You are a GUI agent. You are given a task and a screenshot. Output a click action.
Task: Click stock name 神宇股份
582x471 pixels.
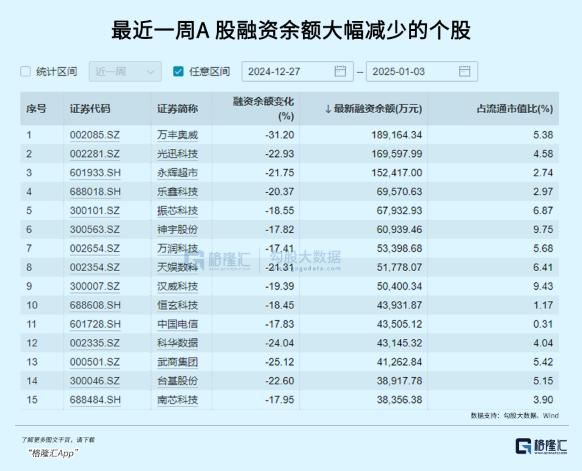[177, 229]
